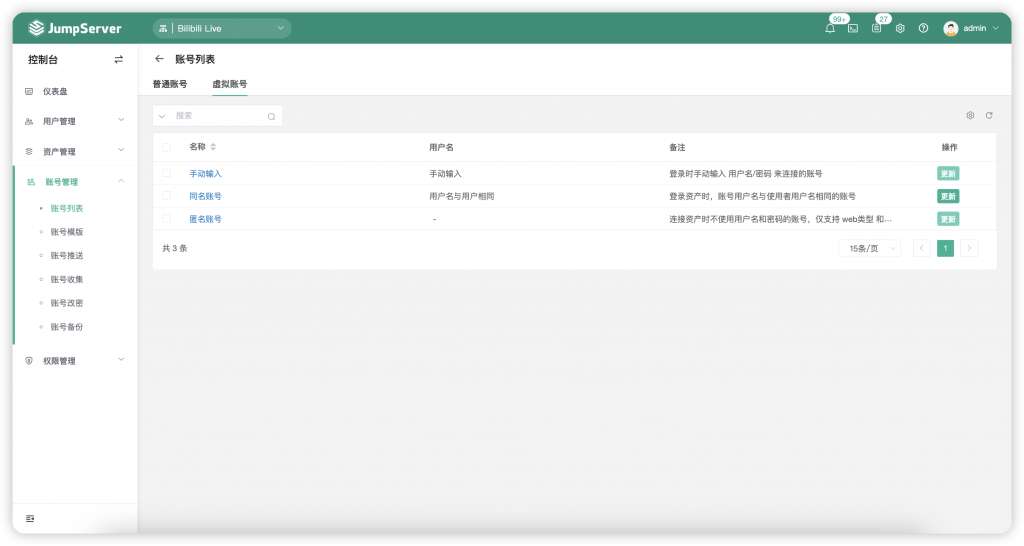Viewport: 1024px width, 546px height.
Task: Click the admin avatar picture
Action: [951, 28]
